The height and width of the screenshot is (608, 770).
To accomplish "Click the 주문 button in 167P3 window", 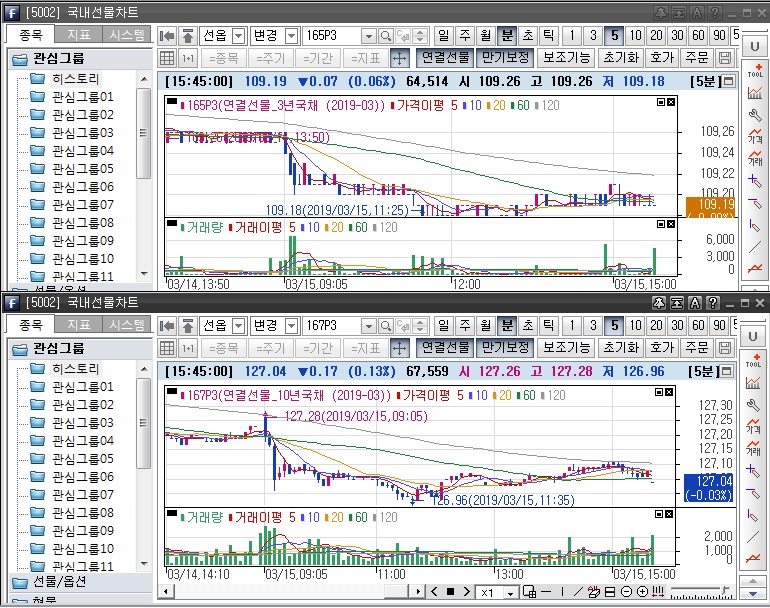I will click(x=697, y=348).
